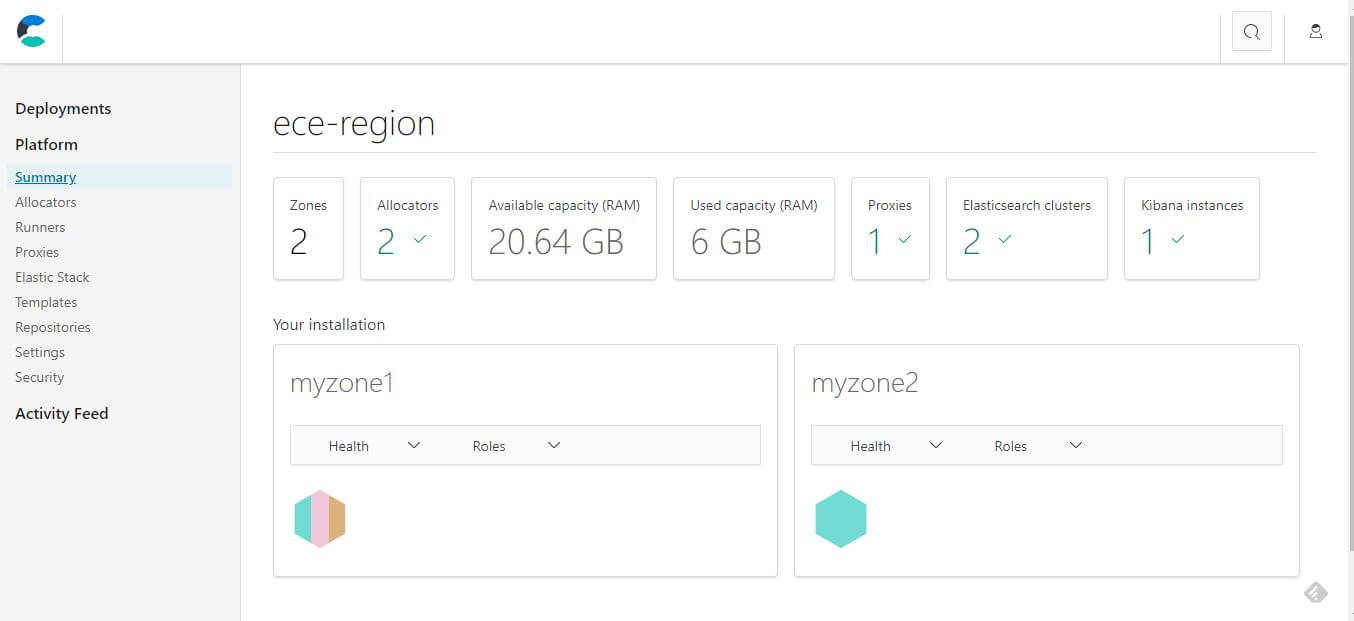The height and width of the screenshot is (621, 1354).
Task: Select the Available capacity (RAM) card
Action: coord(564,229)
